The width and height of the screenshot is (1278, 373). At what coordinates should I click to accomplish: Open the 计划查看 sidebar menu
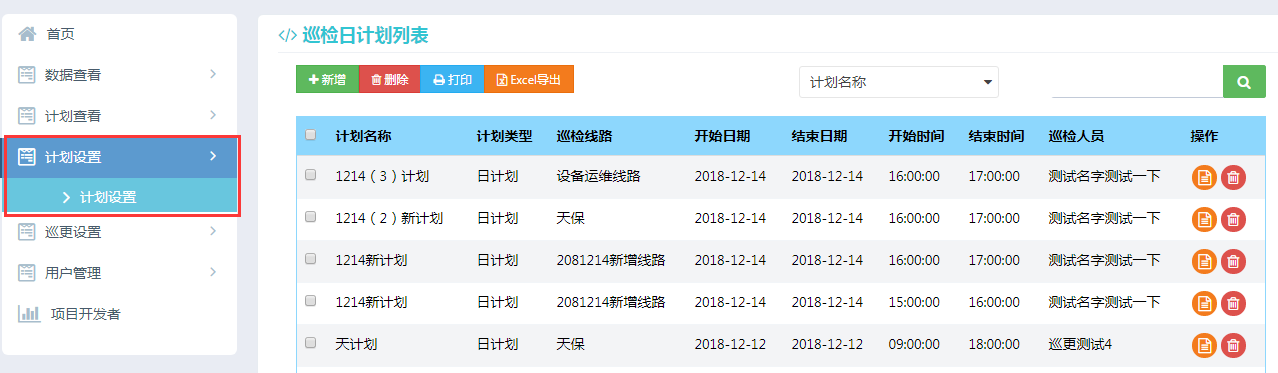pos(120,116)
